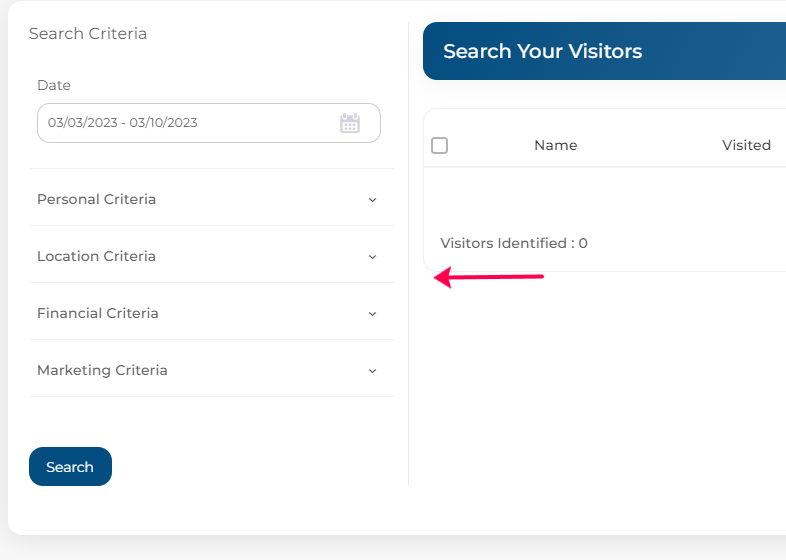Viewport: 786px width, 560px height.
Task: Open the calendar icon in Date field
Action: (x=350, y=123)
